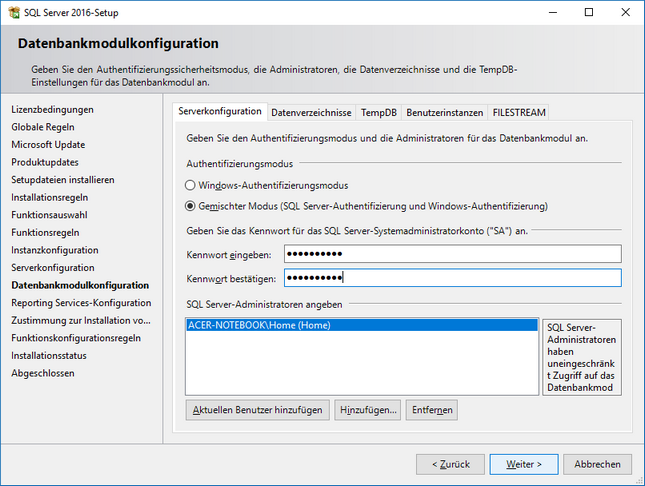The image size is (645, 486).
Task: Maximize the SQL Server 2016-Setup window
Action: click(589, 12)
